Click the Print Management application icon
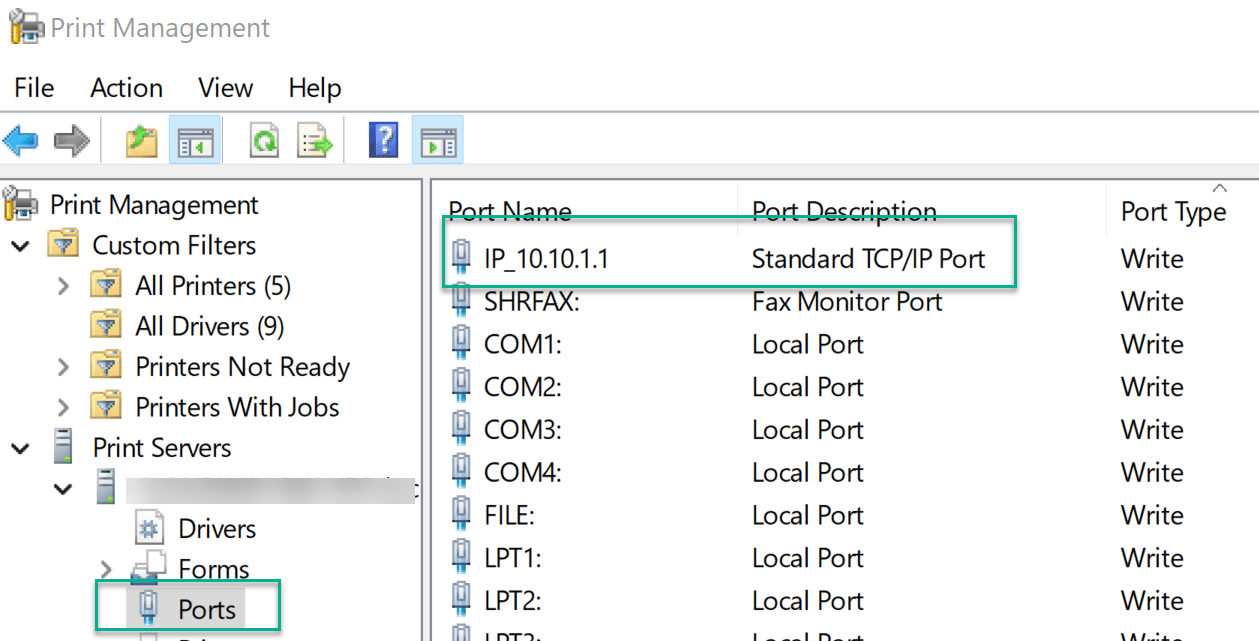The image size is (1259, 641). point(24,27)
